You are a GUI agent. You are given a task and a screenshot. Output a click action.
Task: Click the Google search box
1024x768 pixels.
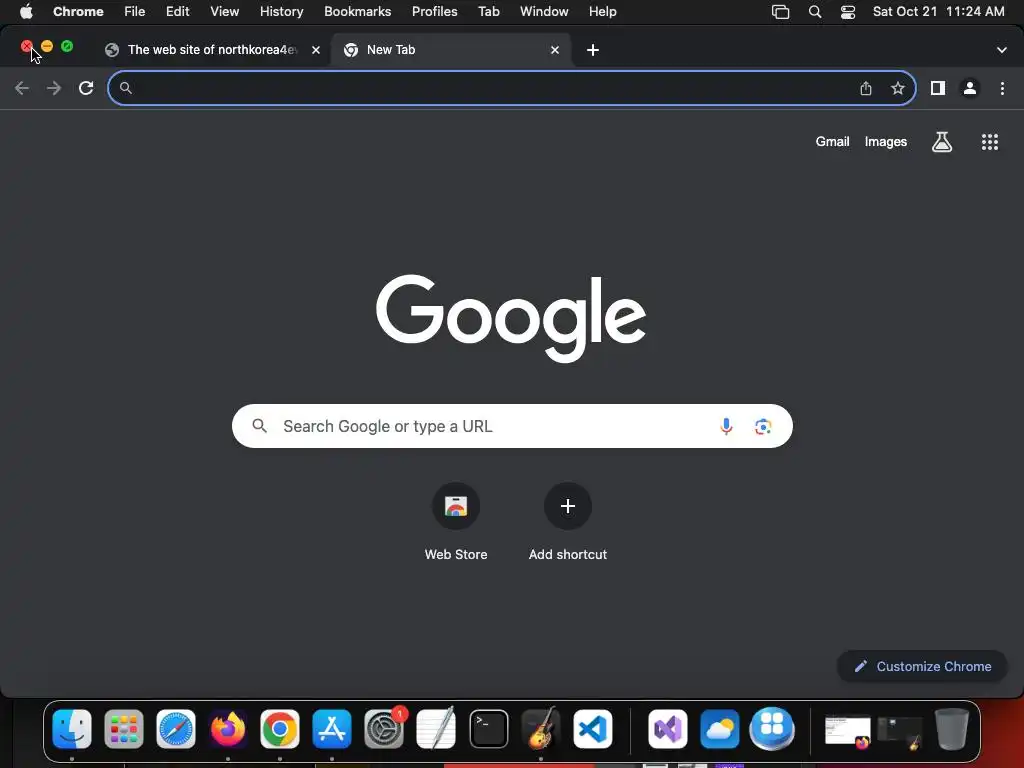(512, 426)
